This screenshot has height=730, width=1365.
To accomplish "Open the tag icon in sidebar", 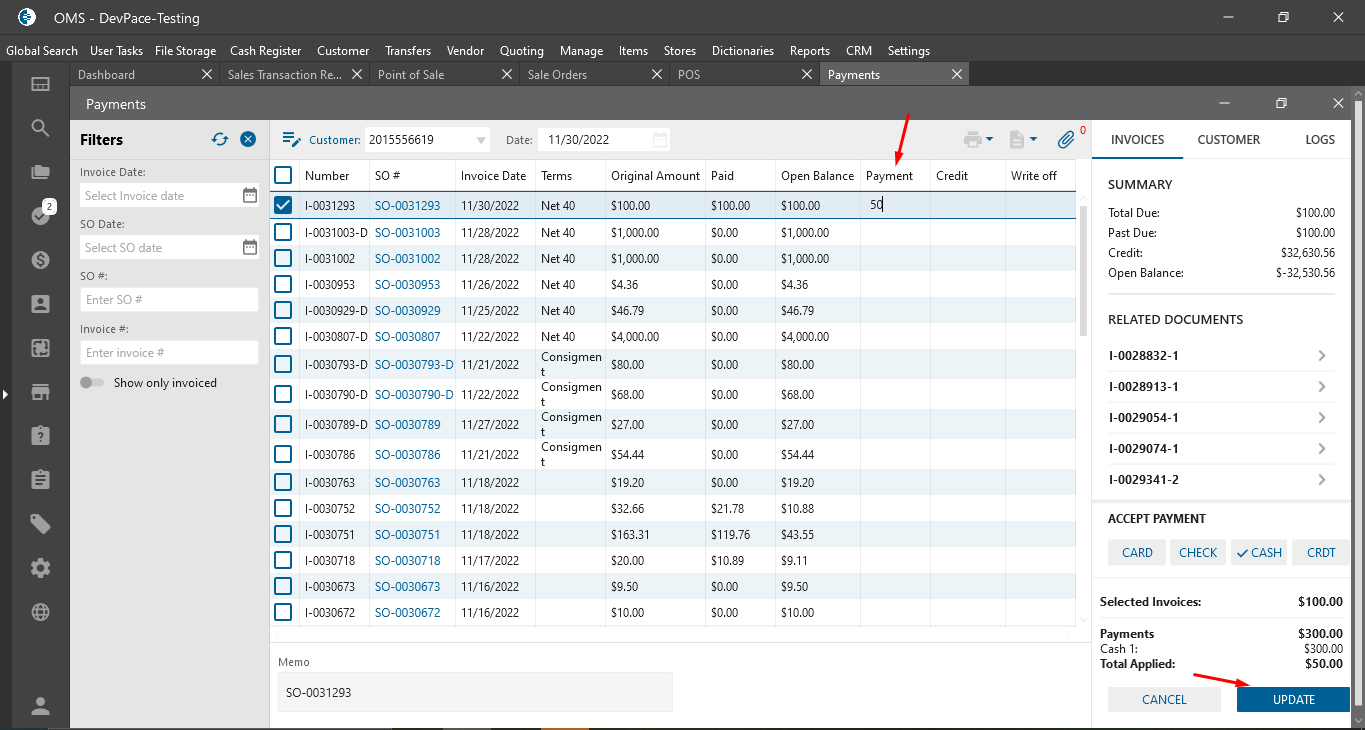I will point(40,524).
